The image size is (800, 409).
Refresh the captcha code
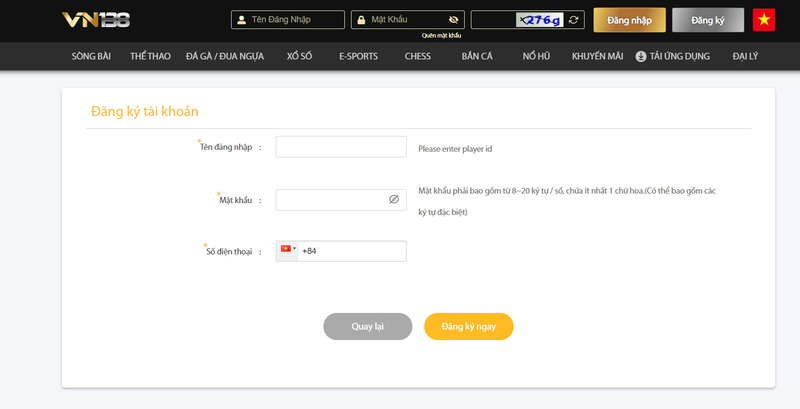573,19
